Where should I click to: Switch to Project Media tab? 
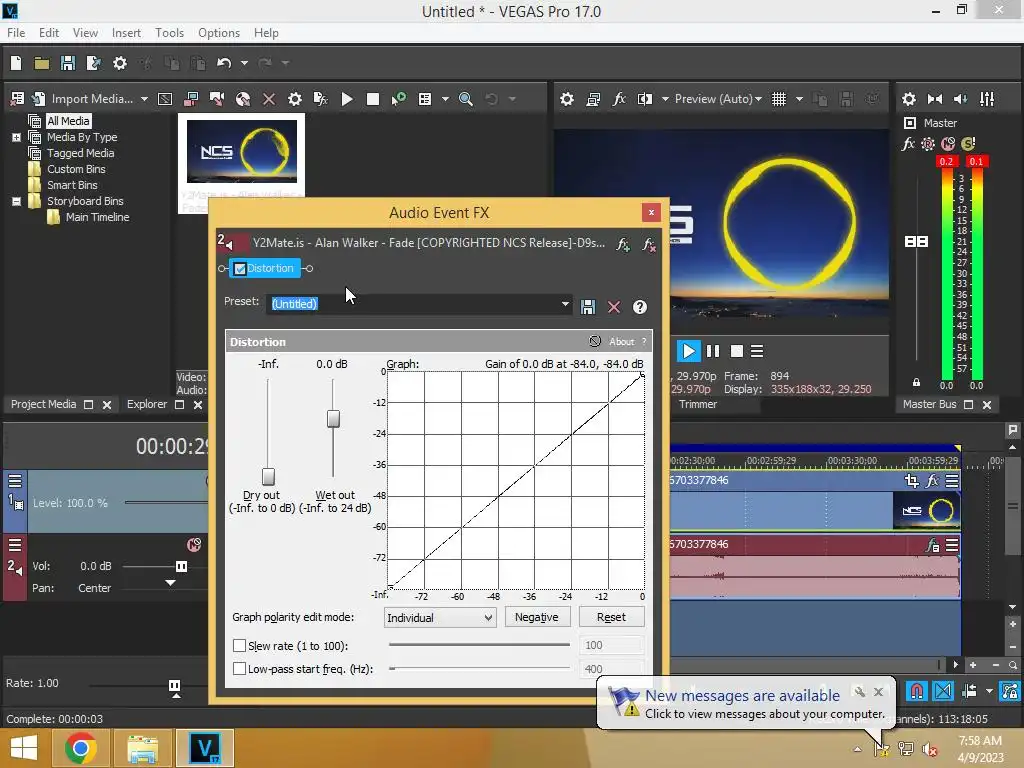pyautogui.click(x=43, y=404)
